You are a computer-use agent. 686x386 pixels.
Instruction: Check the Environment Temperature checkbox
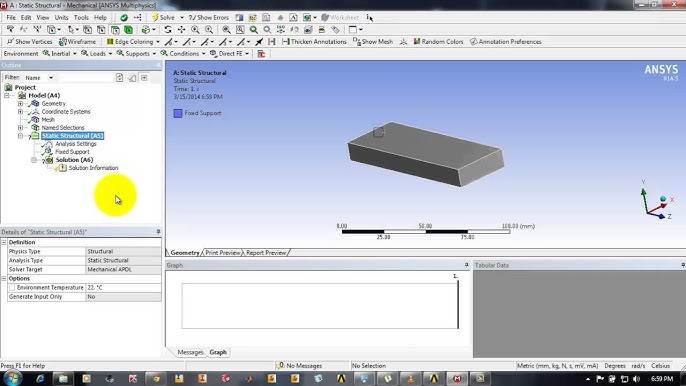click(x=12, y=288)
